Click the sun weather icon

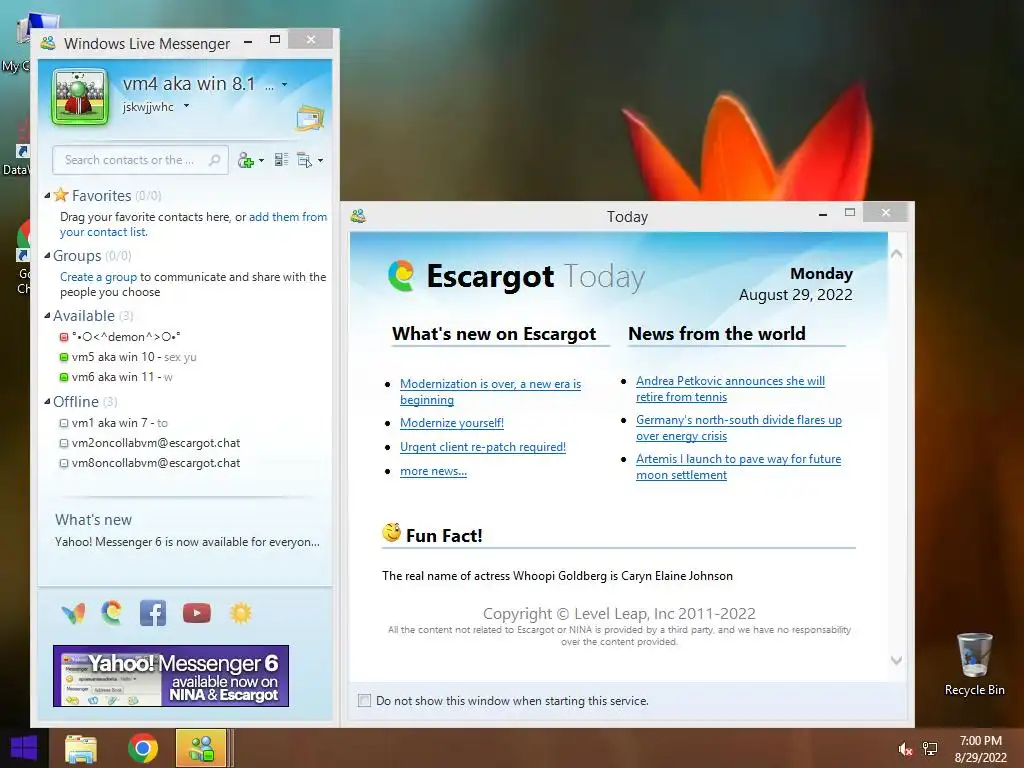[x=240, y=613]
